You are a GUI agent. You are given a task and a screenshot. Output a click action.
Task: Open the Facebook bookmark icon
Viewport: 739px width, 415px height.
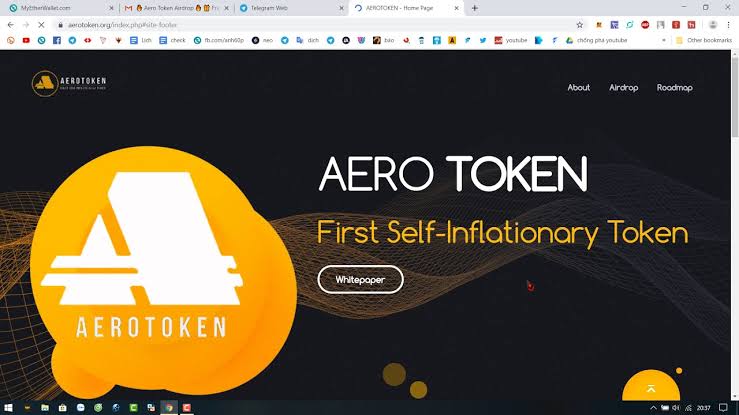click(x=57, y=41)
